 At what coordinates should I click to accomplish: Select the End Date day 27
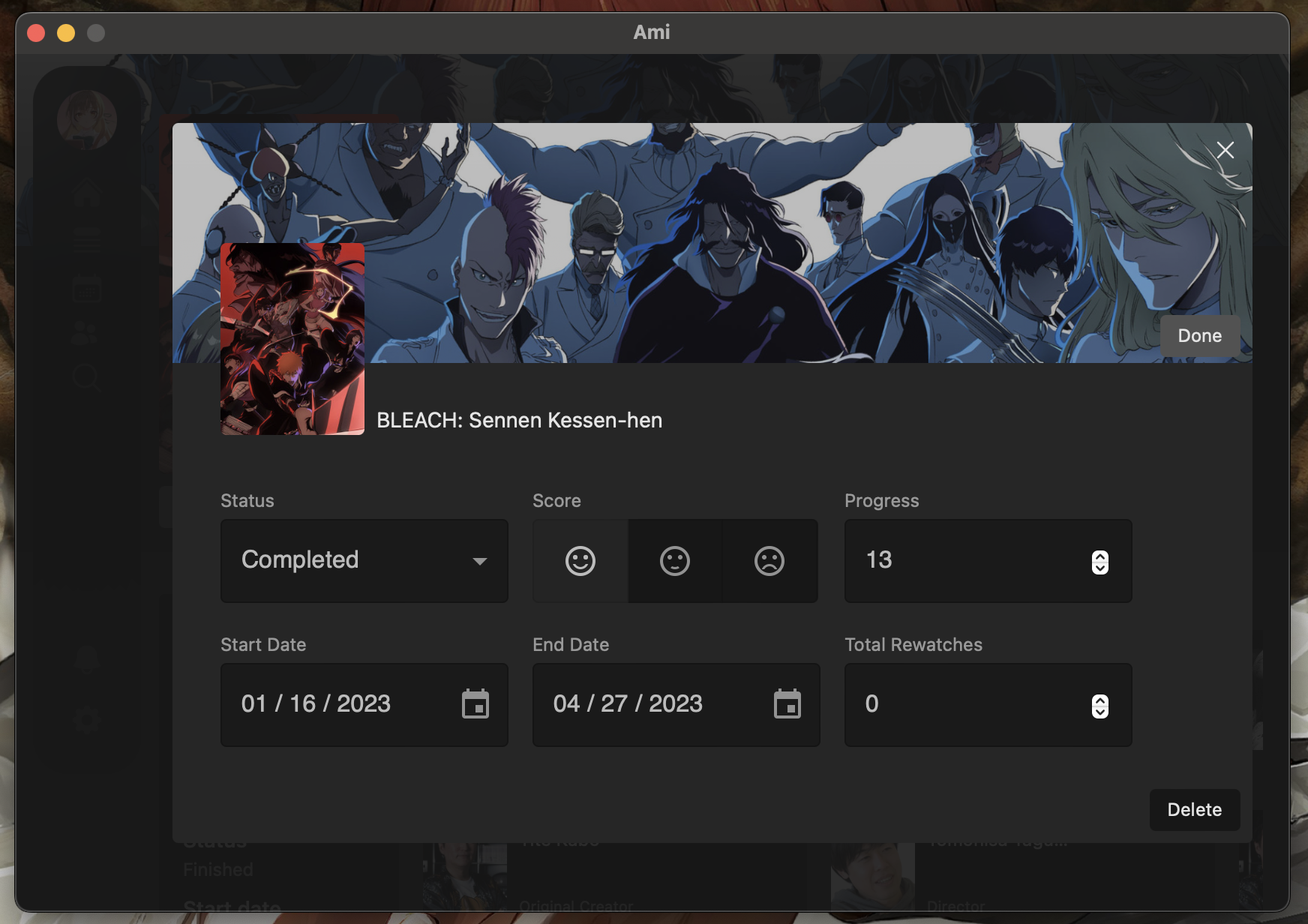[x=614, y=704]
